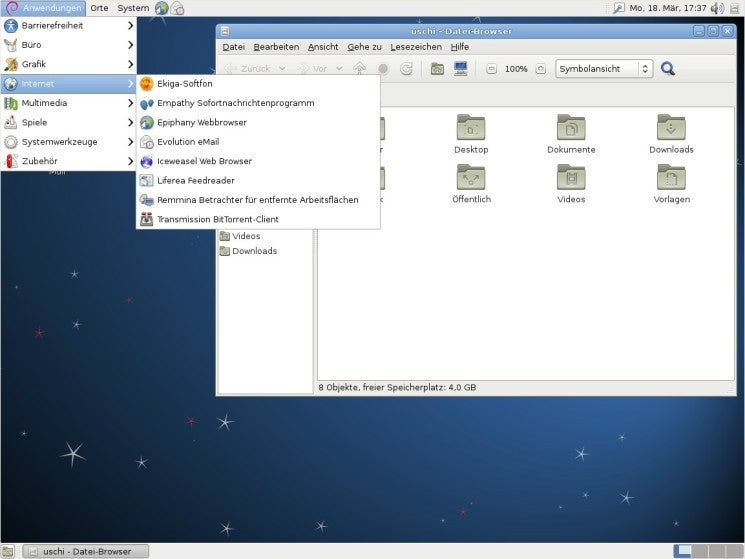745x559 pixels.
Task: Click the first workspace in switcher
Action: point(683,551)
